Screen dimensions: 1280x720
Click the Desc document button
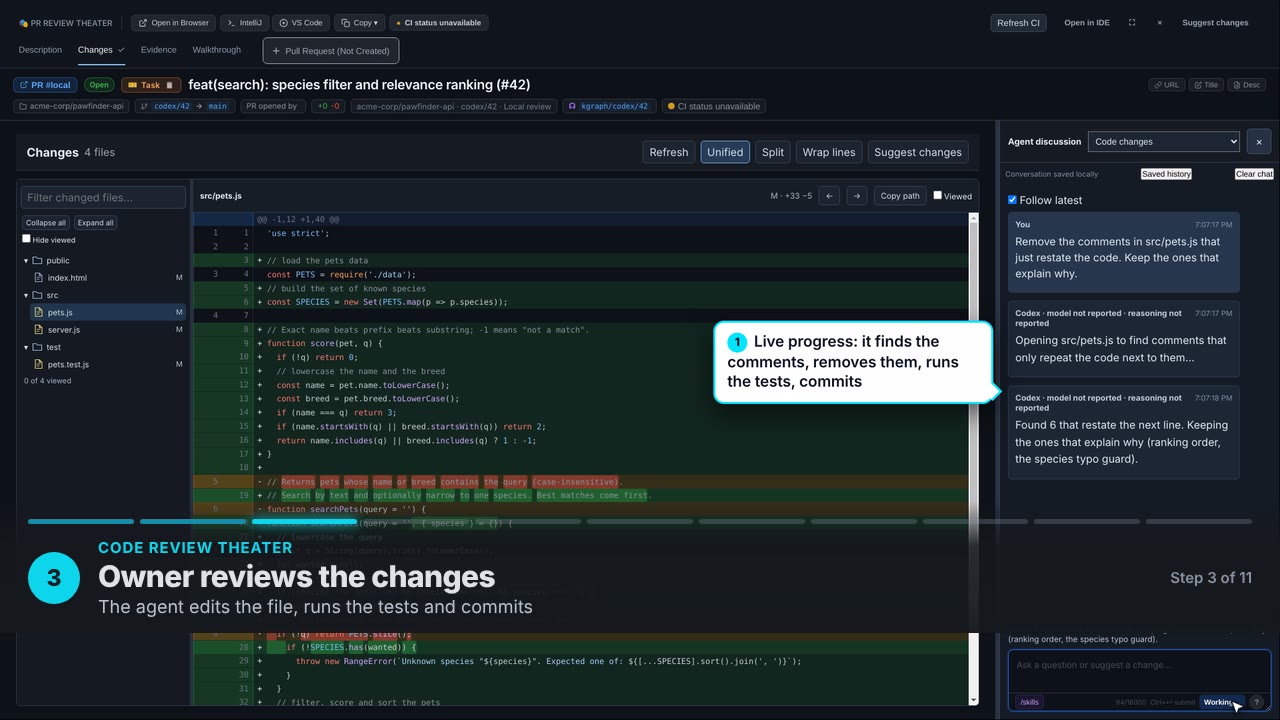point(1247,85)
